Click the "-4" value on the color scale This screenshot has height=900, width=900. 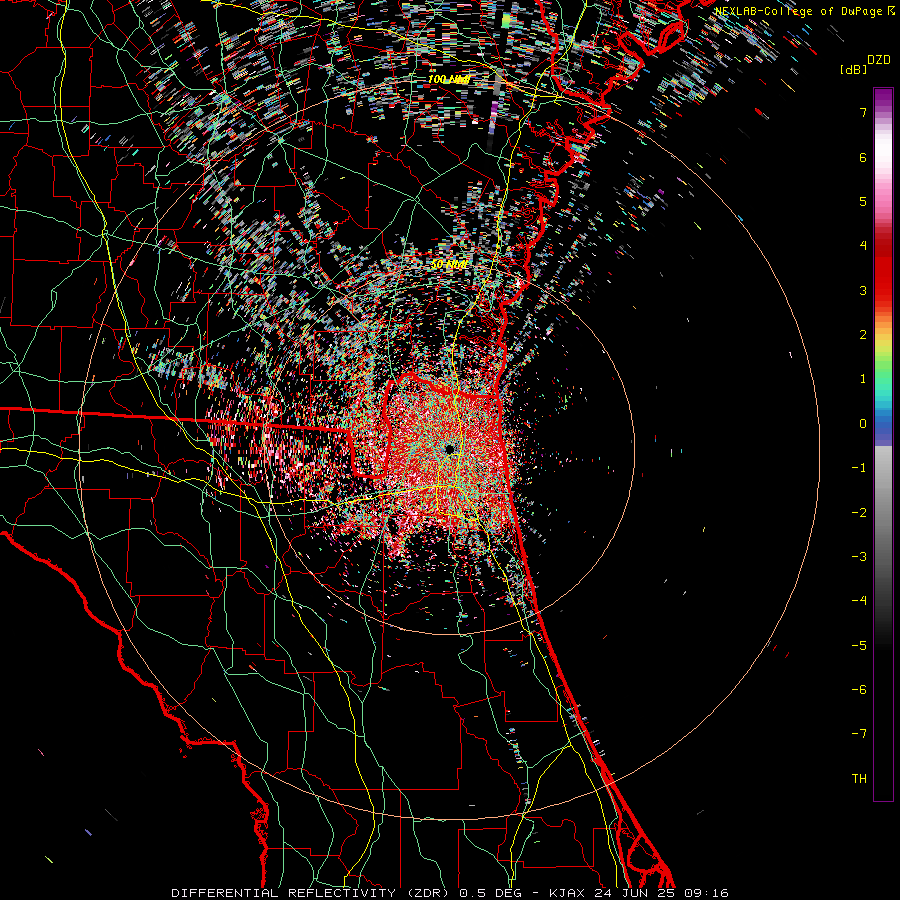[x=859, y=601]
